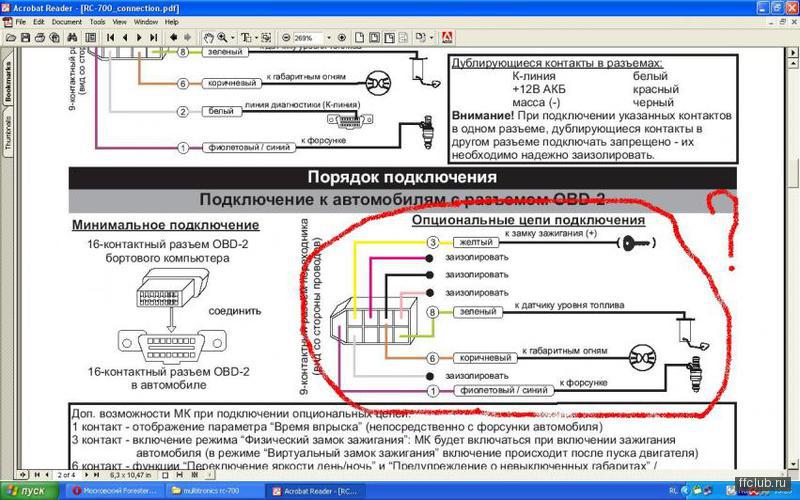Click the 'желтый' wire label

(x=476, y=242)
